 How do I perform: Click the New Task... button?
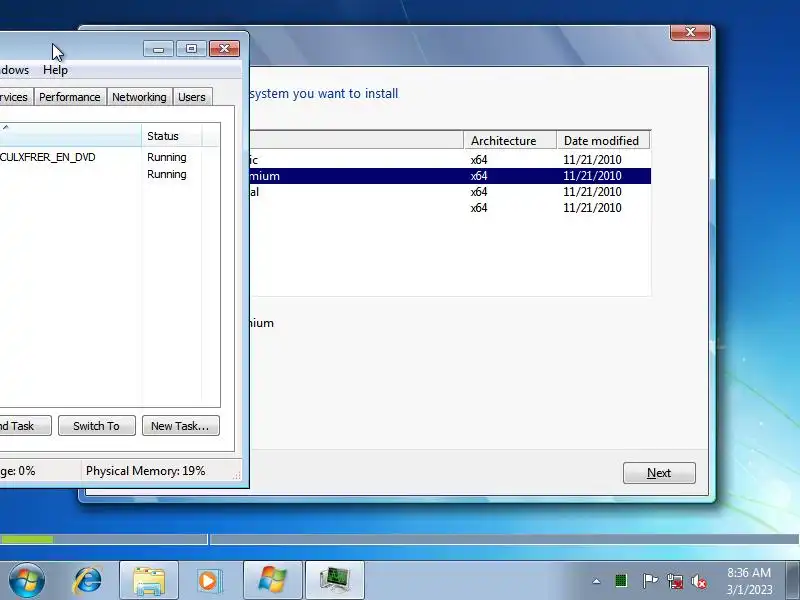[x=181, y=426]
